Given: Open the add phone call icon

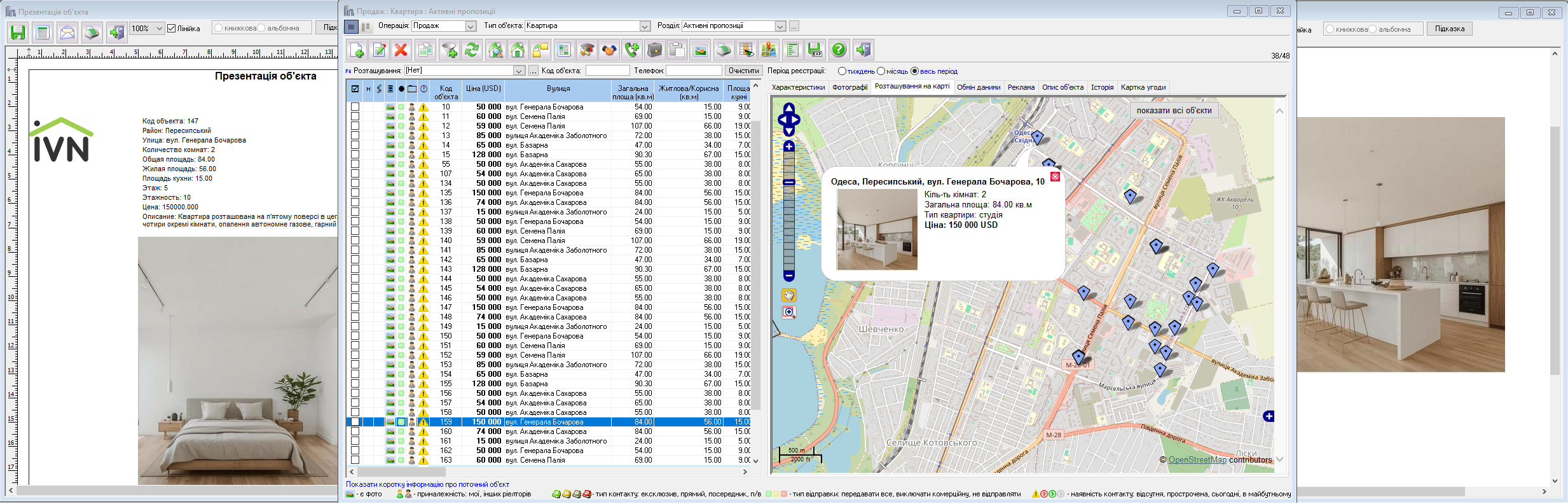Looking at the screenshot, I should coord(631,50).
